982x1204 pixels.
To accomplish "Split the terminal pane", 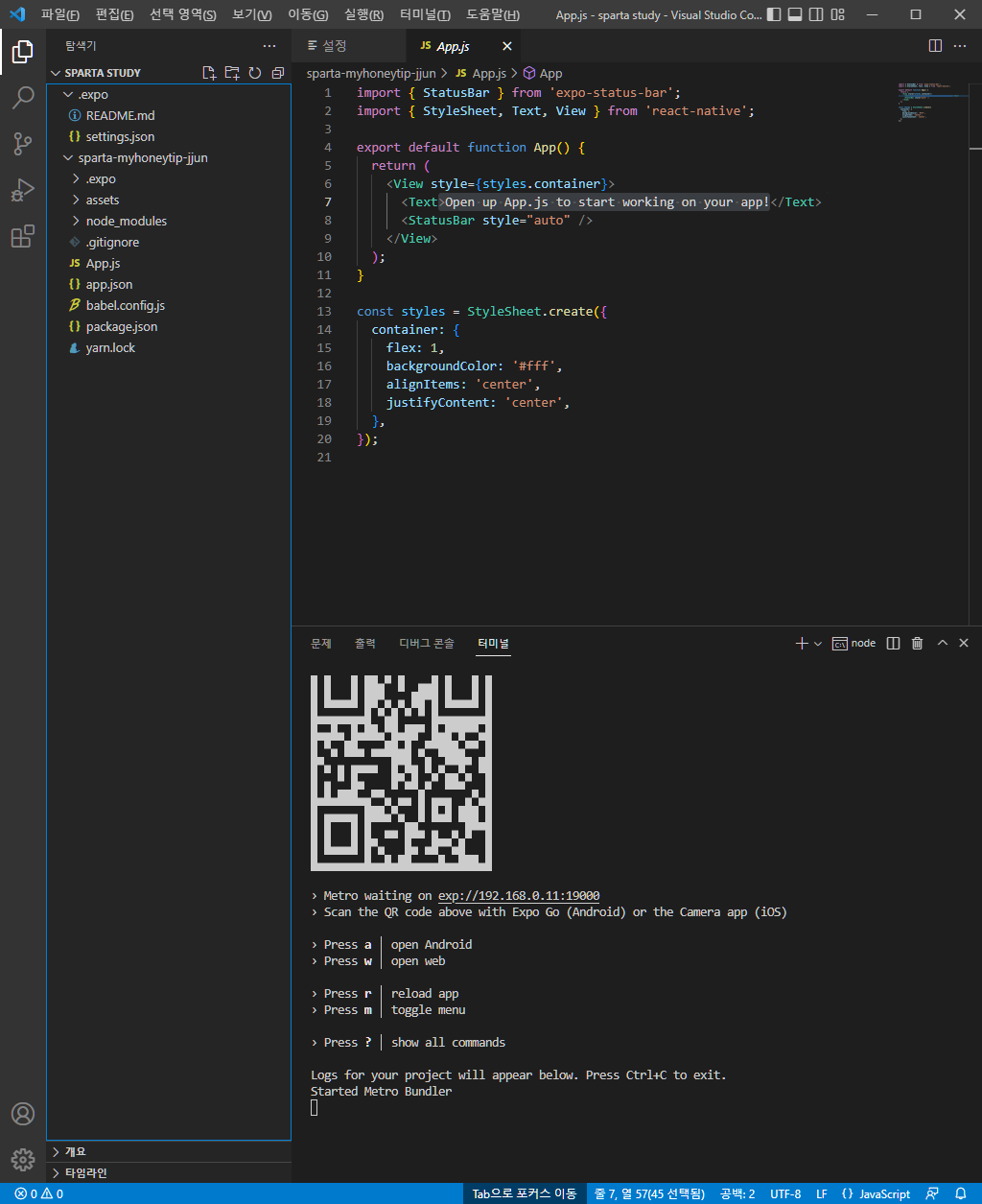I will pos(893,644).
